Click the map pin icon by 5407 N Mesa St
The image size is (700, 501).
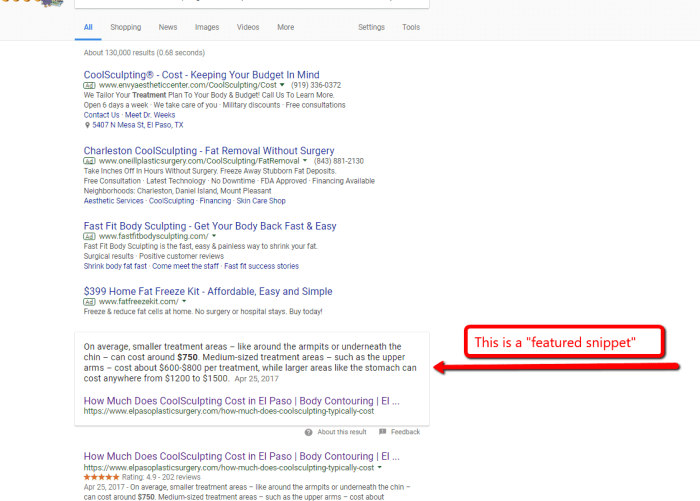[x=87, y=125]
